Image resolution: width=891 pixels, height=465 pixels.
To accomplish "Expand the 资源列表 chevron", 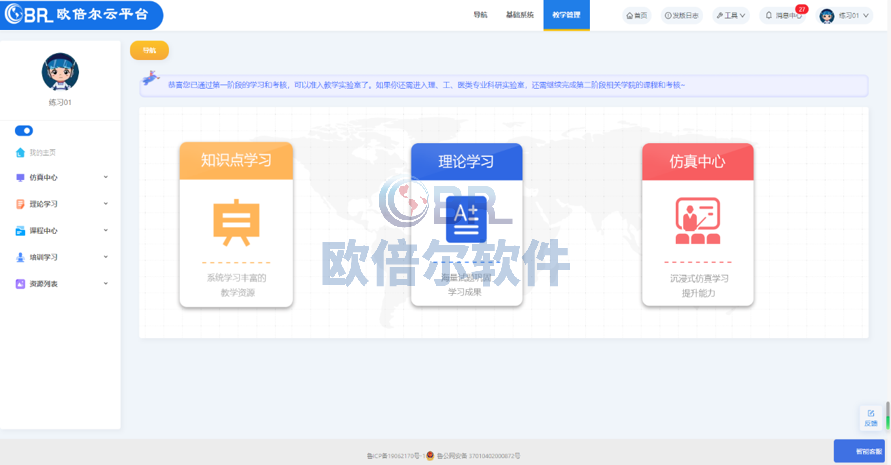I will 106,283.
